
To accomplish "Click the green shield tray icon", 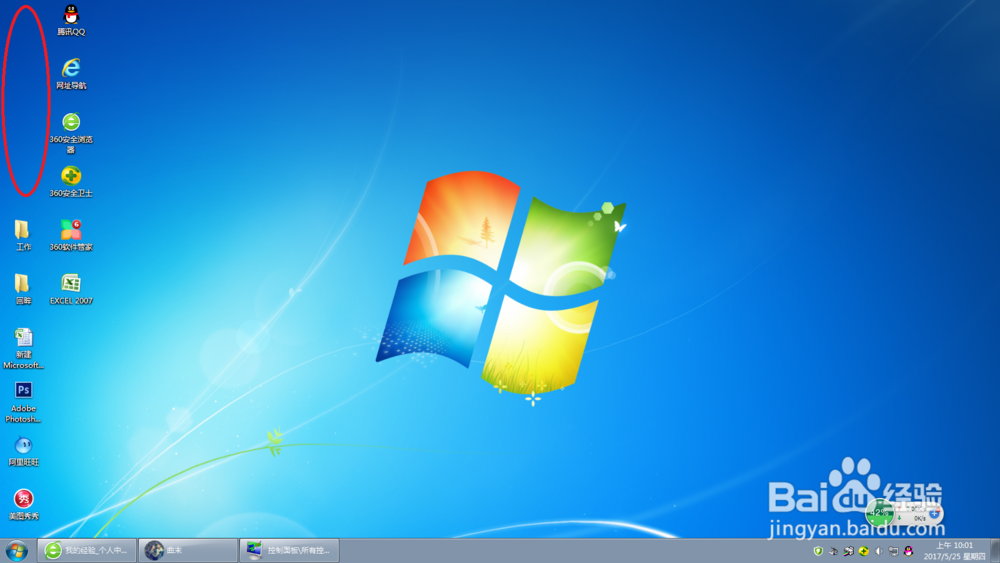I will [x=818, y=551].
